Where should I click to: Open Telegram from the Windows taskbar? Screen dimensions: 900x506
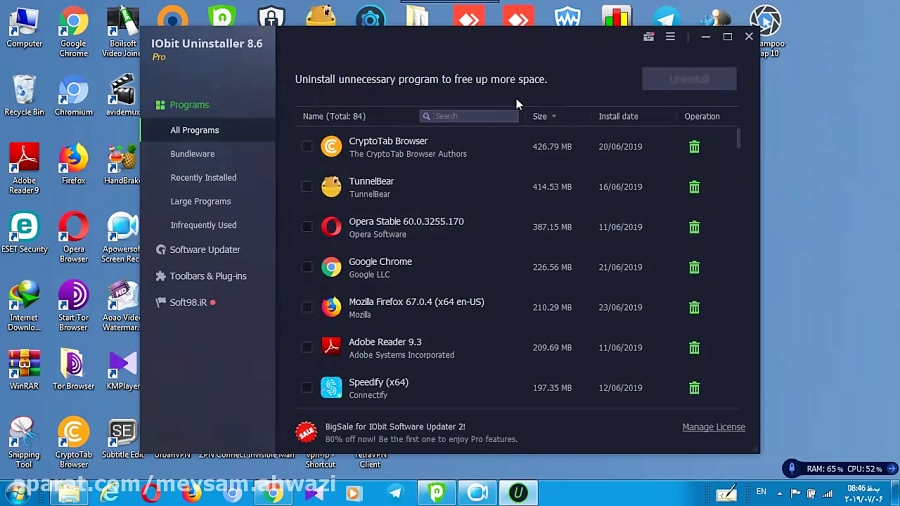395,493
